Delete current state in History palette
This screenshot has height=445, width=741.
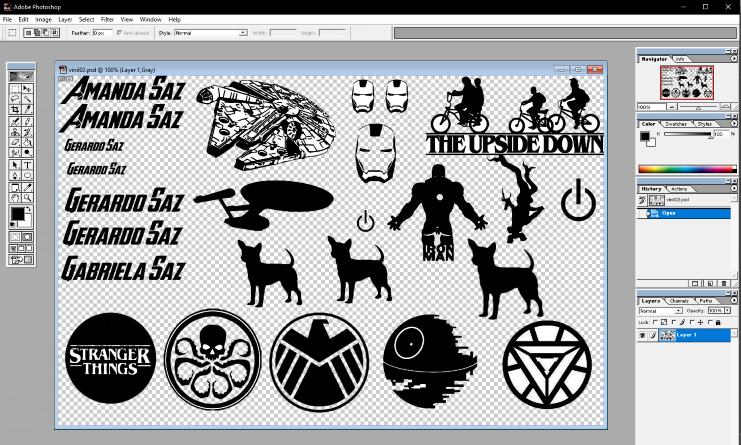coord(724,283)
